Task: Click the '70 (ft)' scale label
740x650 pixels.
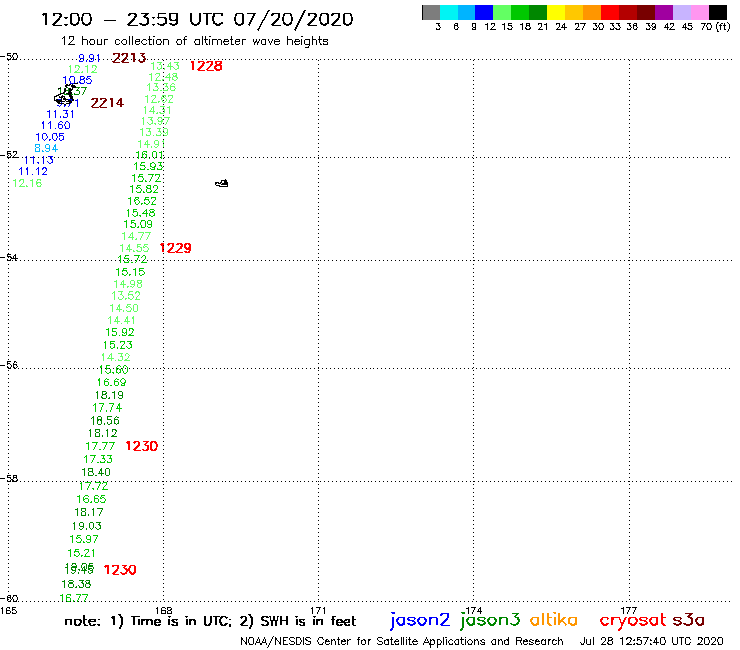Action: point(715,27)
